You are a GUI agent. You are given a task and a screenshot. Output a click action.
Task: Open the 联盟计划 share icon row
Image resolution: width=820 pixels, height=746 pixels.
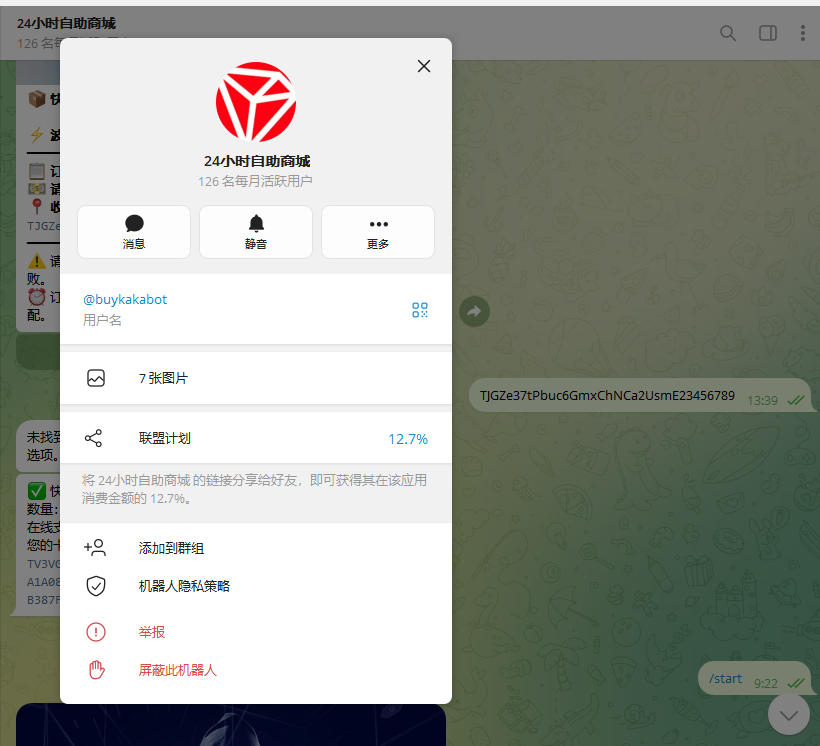tap(256, 438)
